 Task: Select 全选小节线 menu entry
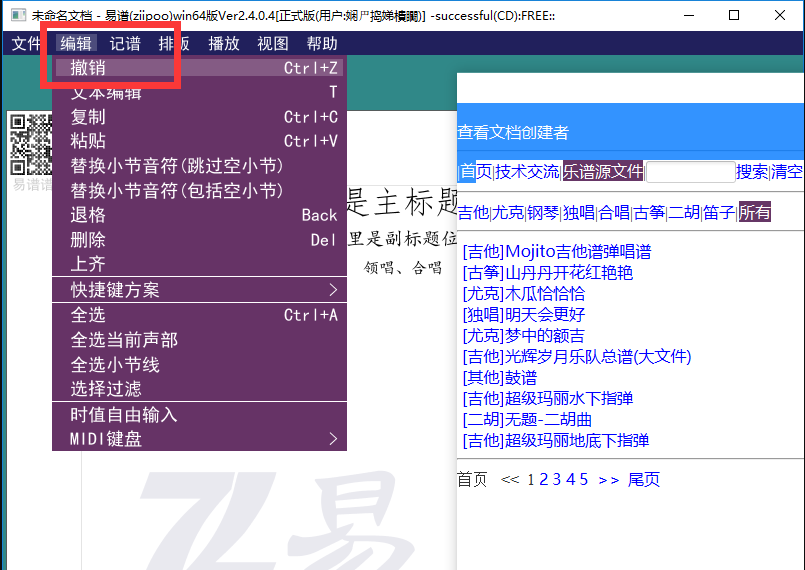(199, 365)
